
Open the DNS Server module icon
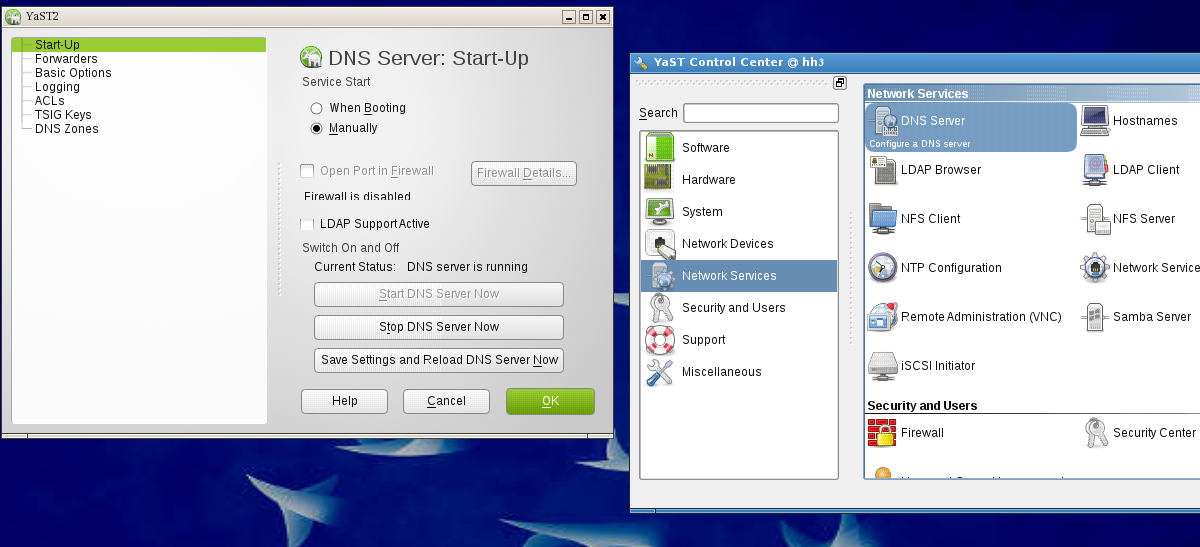(886, 122)
